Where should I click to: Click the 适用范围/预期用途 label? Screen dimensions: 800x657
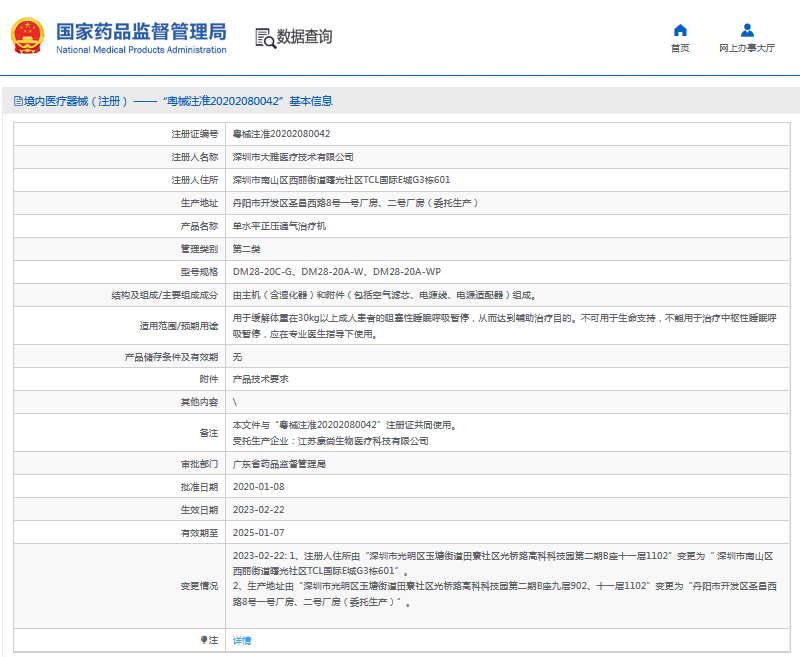coord(179,326)
